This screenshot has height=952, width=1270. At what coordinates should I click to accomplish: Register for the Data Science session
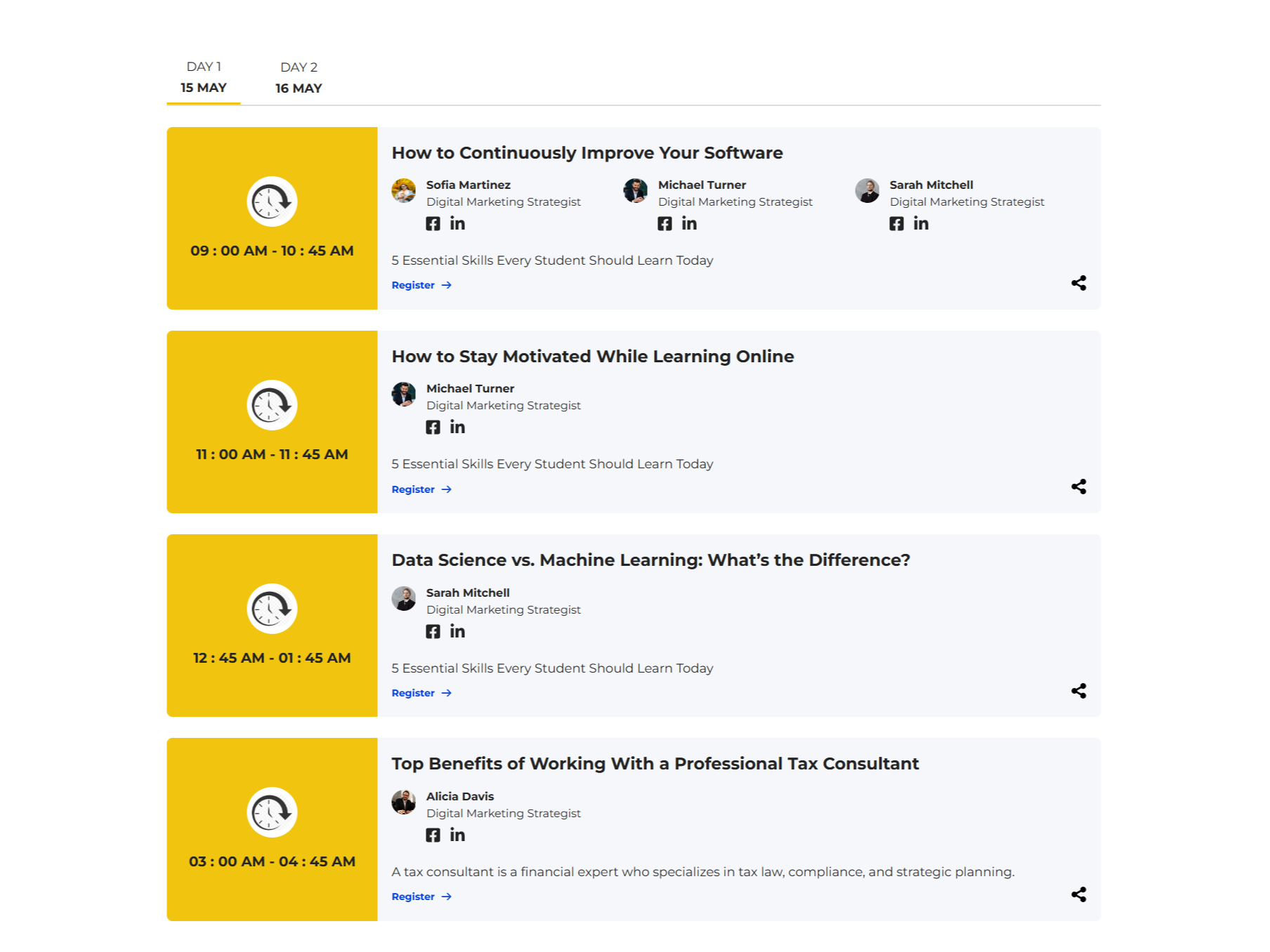(x=421, y=693)
